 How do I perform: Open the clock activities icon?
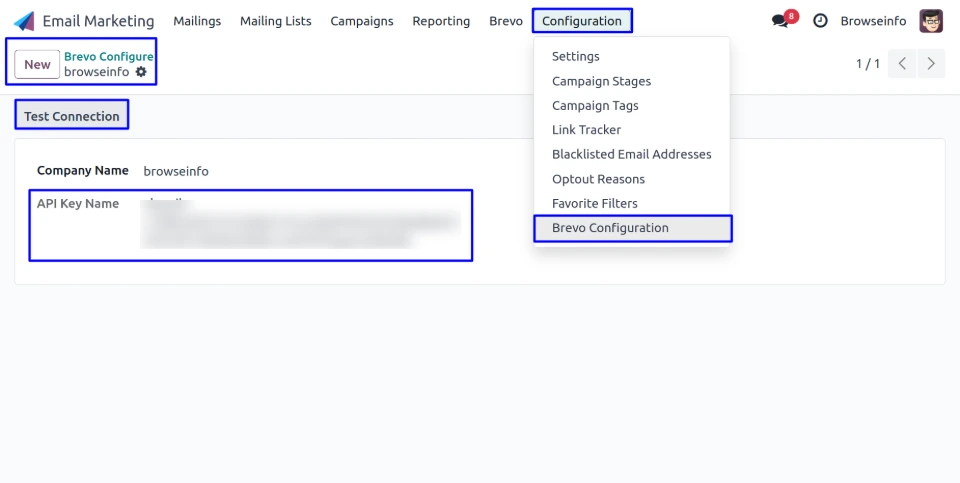[x=820, y=21]
